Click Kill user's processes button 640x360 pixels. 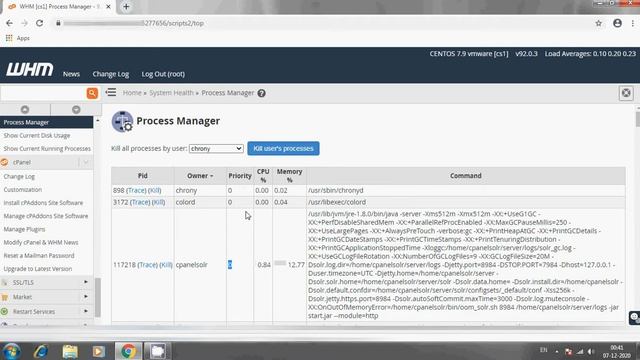tap(283, 149)
